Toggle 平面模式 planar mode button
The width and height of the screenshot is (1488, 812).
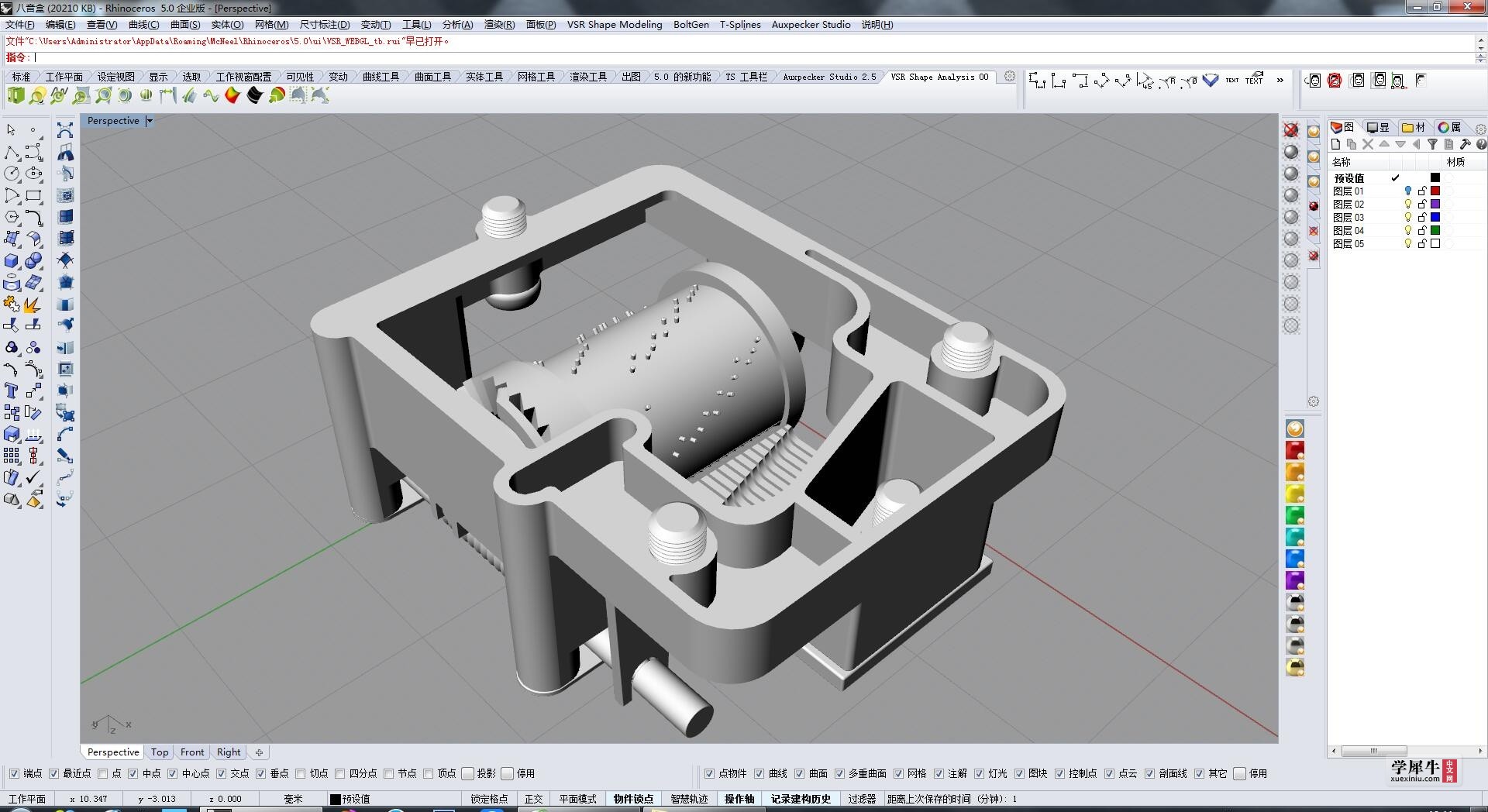(578, 799)
